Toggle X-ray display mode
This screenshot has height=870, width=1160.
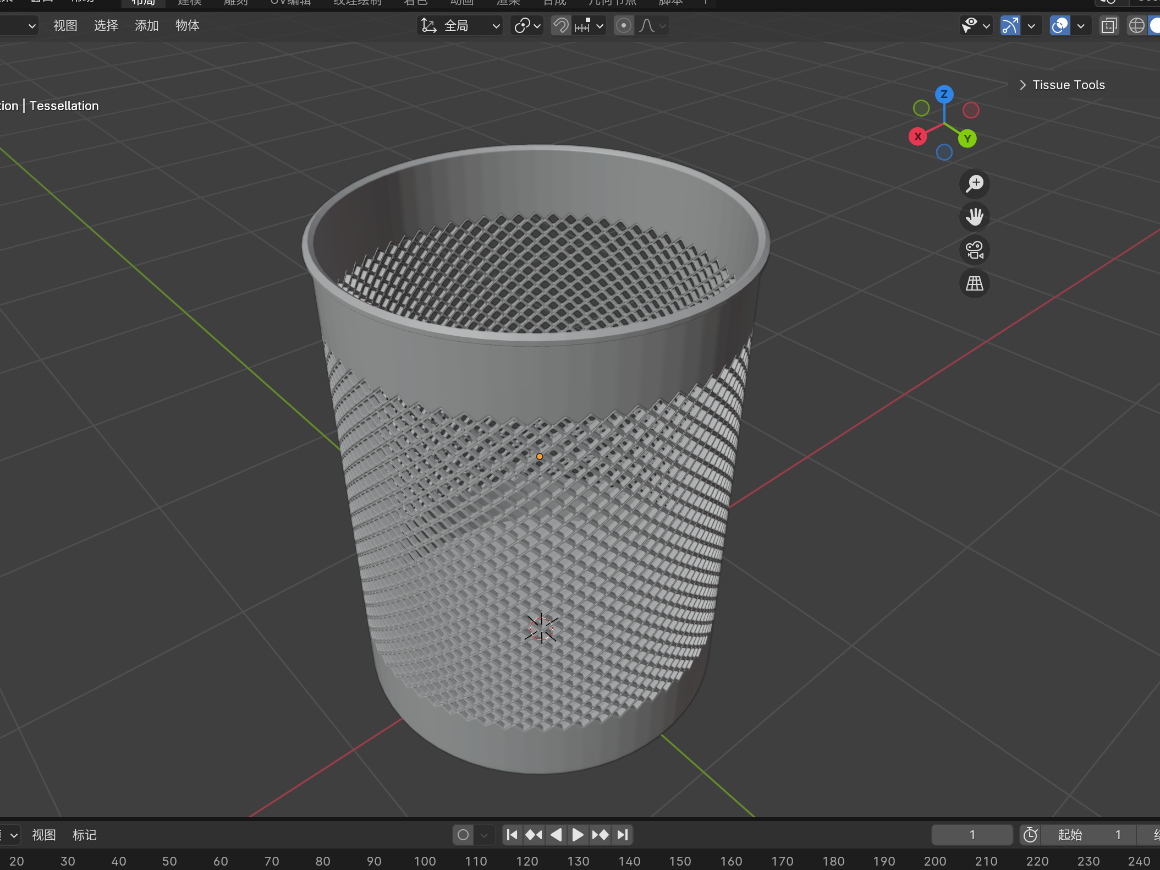1108,26
